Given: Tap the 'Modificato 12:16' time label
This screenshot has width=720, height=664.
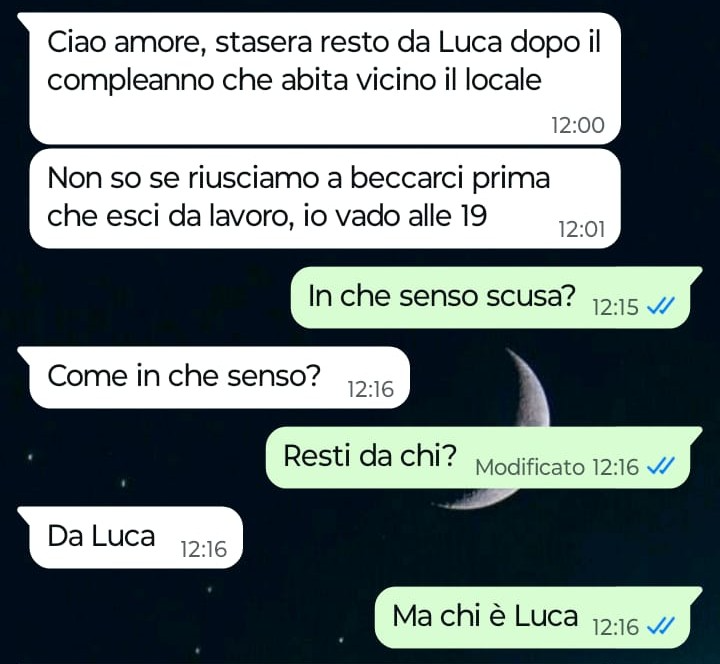Looking at the screenshot, I should [x=557, y=467].
